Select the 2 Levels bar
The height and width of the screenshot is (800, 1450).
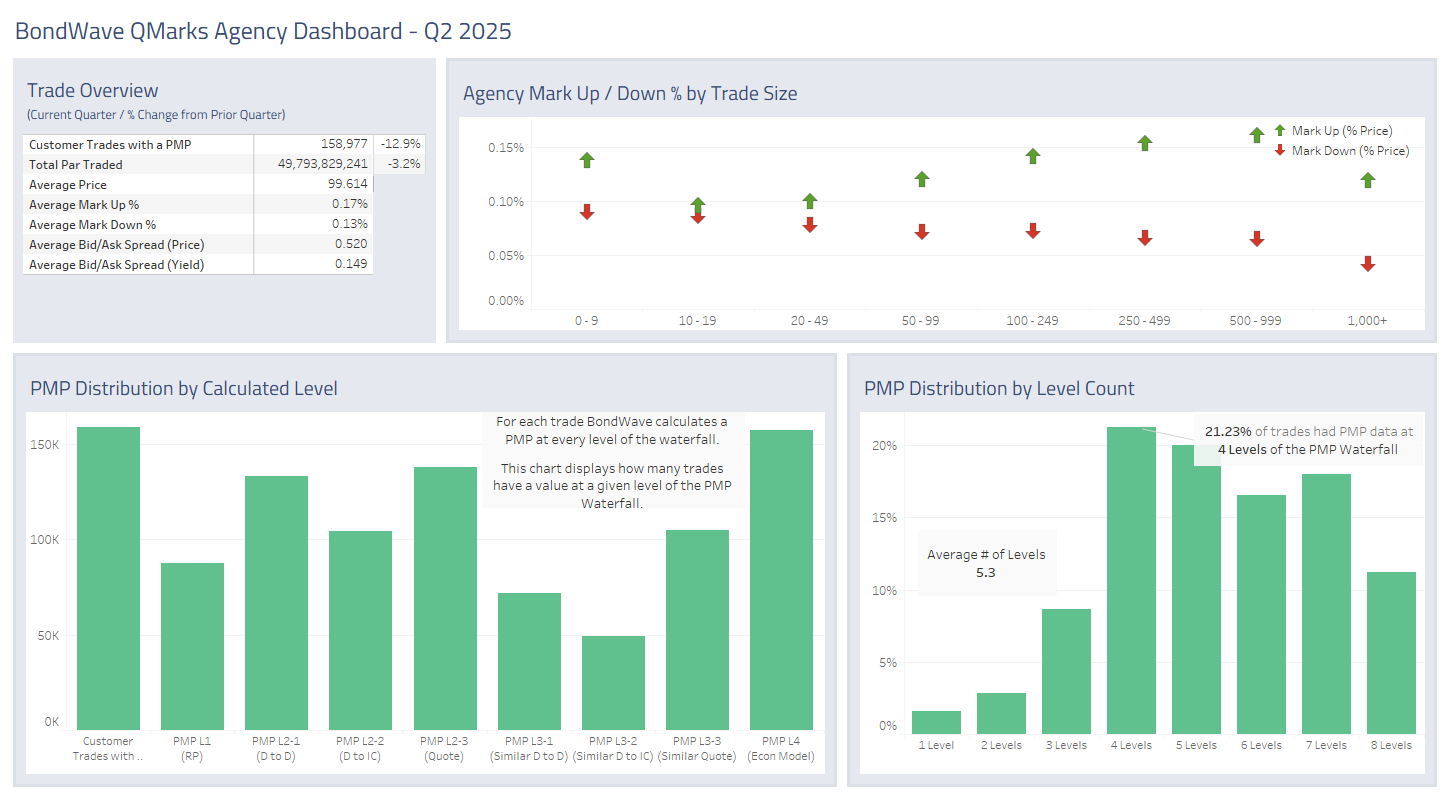[1001, 713]
